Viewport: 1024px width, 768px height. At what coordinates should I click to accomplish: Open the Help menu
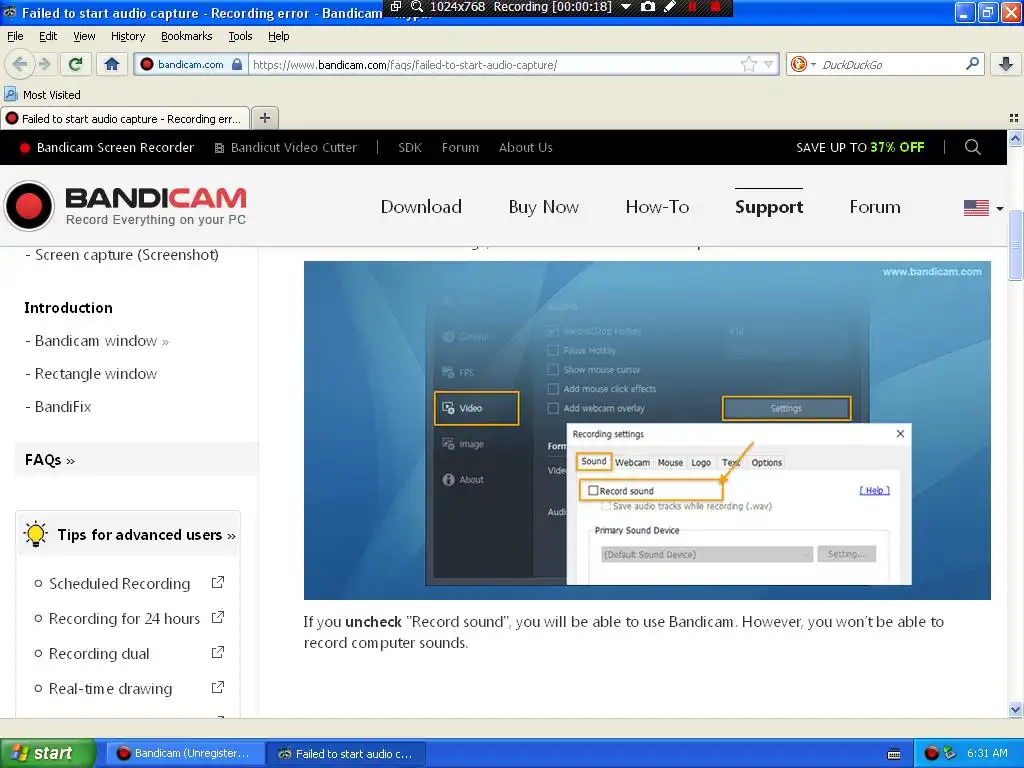pyautogui.click(x=278, y=36)
